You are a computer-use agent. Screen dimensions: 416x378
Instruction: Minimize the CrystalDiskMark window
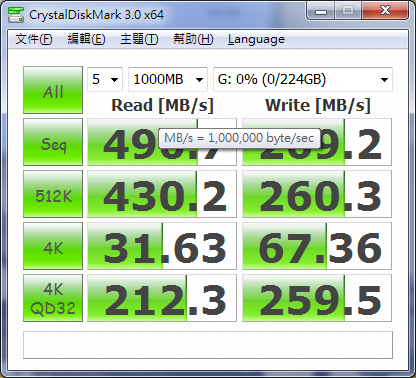(x=320, y=11)
